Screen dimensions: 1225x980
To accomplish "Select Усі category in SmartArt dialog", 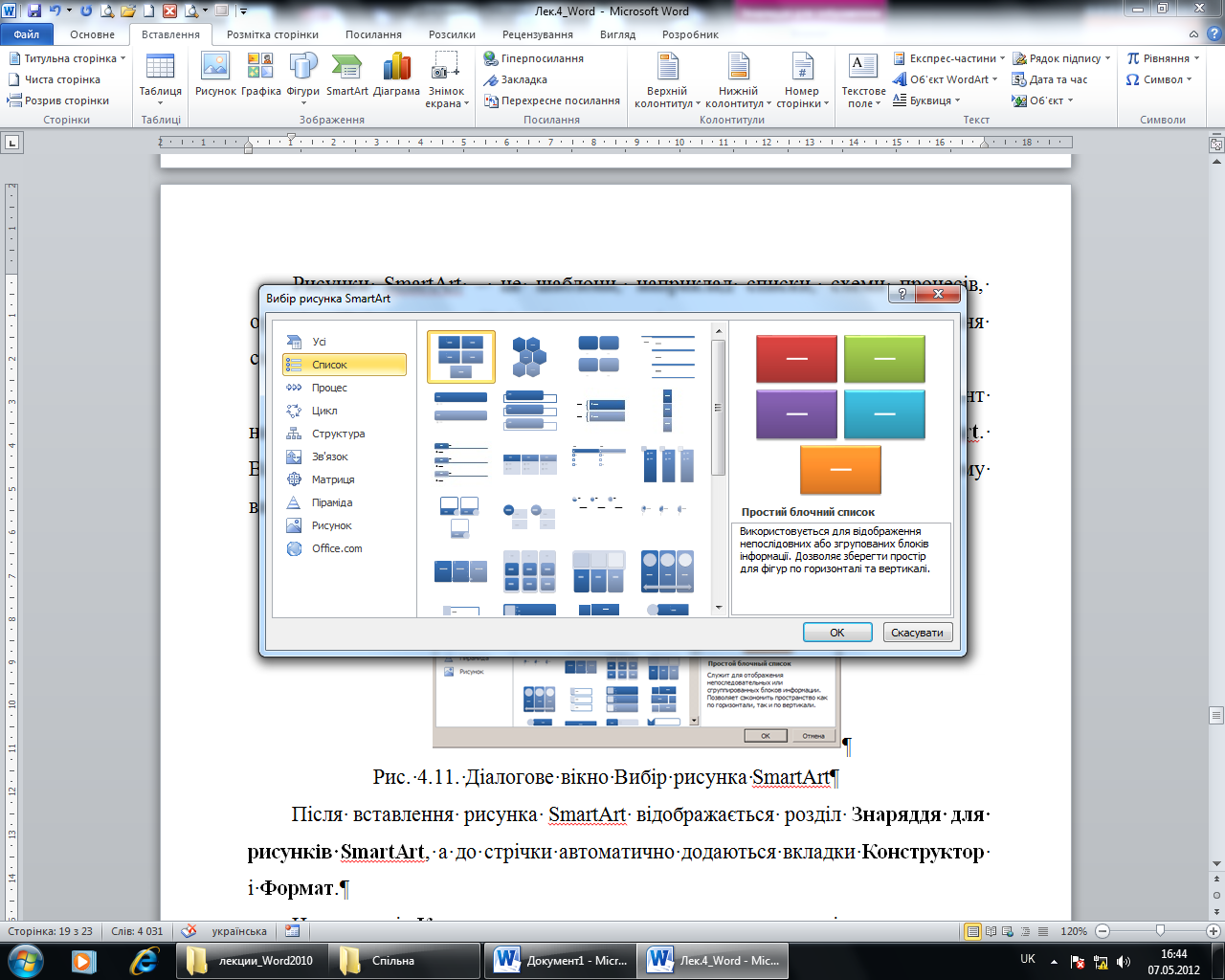I will (345, 342).
